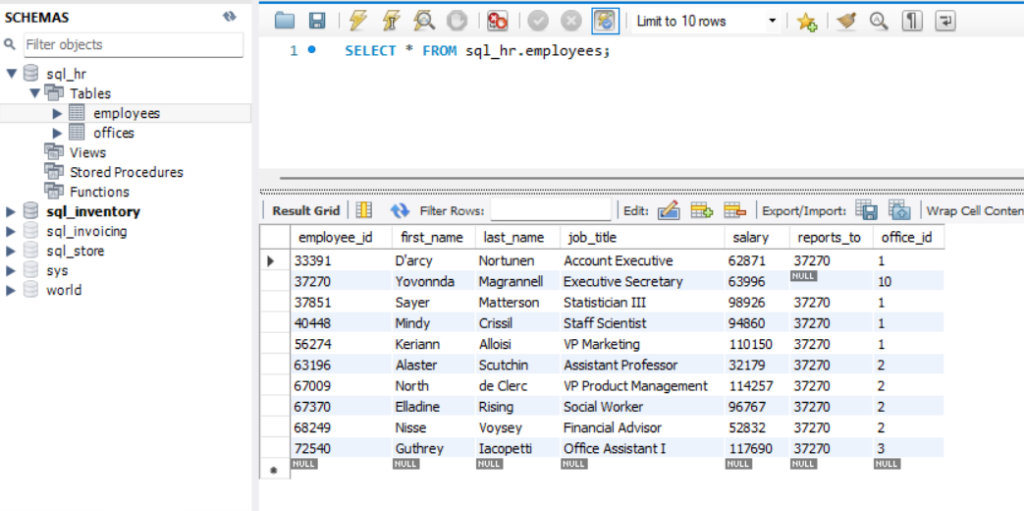
Task: Beautify the query with the broom icon
Action: click(847, 21)
